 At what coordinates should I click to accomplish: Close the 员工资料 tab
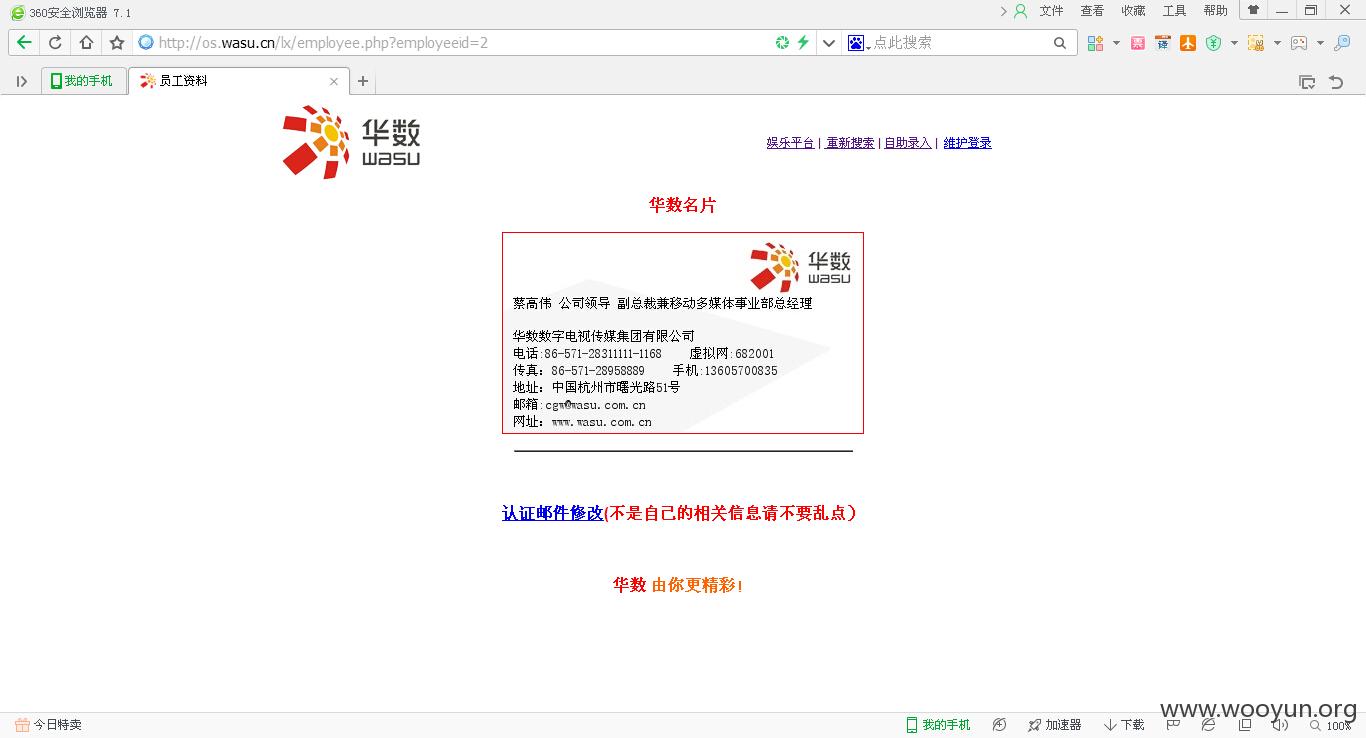point(334,82)
